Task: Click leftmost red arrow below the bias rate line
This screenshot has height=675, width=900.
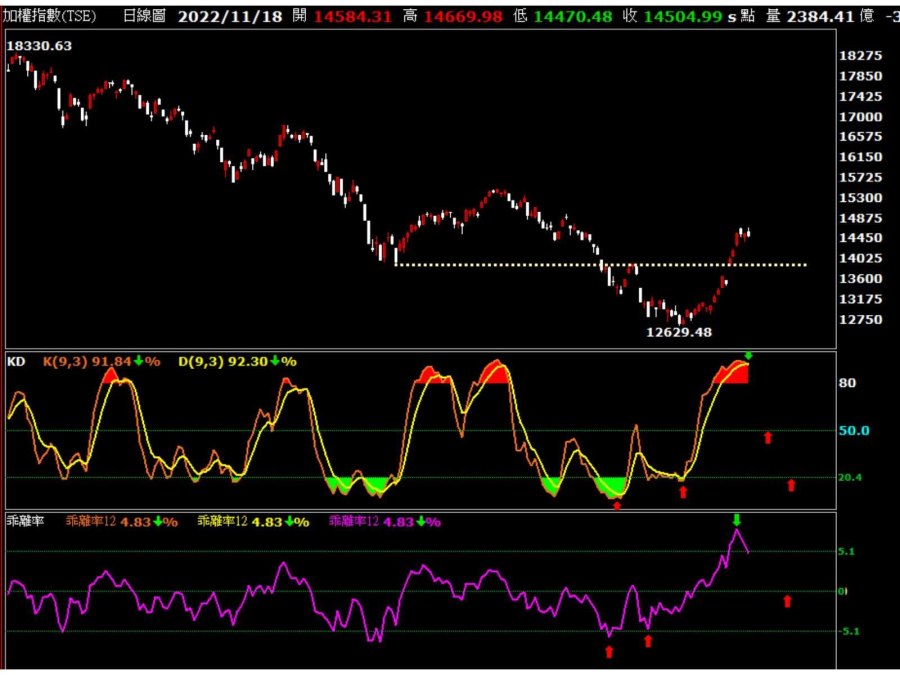Action: point(609,652)
